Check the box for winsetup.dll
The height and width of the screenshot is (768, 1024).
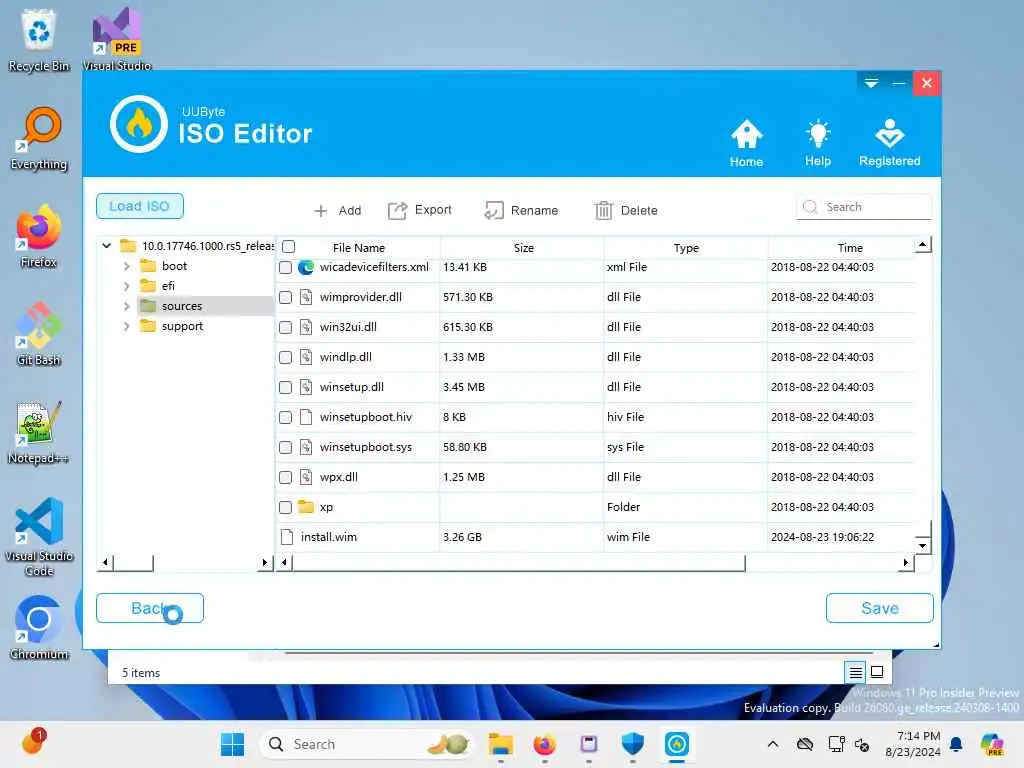point(285,387)
